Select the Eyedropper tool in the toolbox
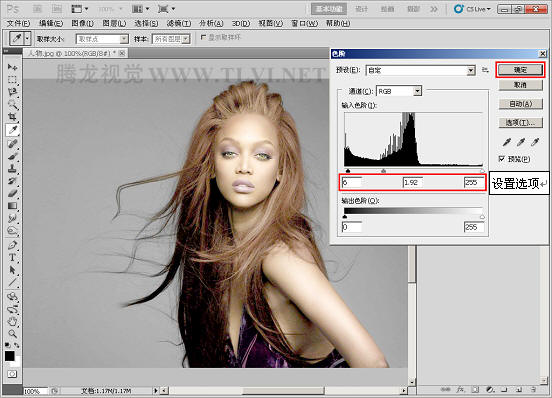 click(x=13, y=130)
